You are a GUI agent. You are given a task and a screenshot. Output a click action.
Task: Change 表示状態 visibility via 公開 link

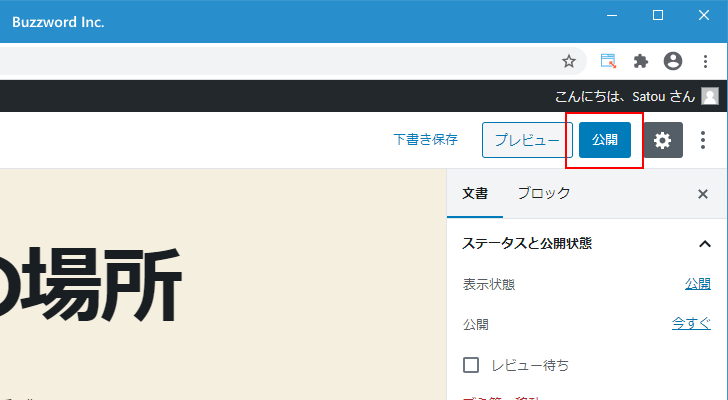point(698,284)
